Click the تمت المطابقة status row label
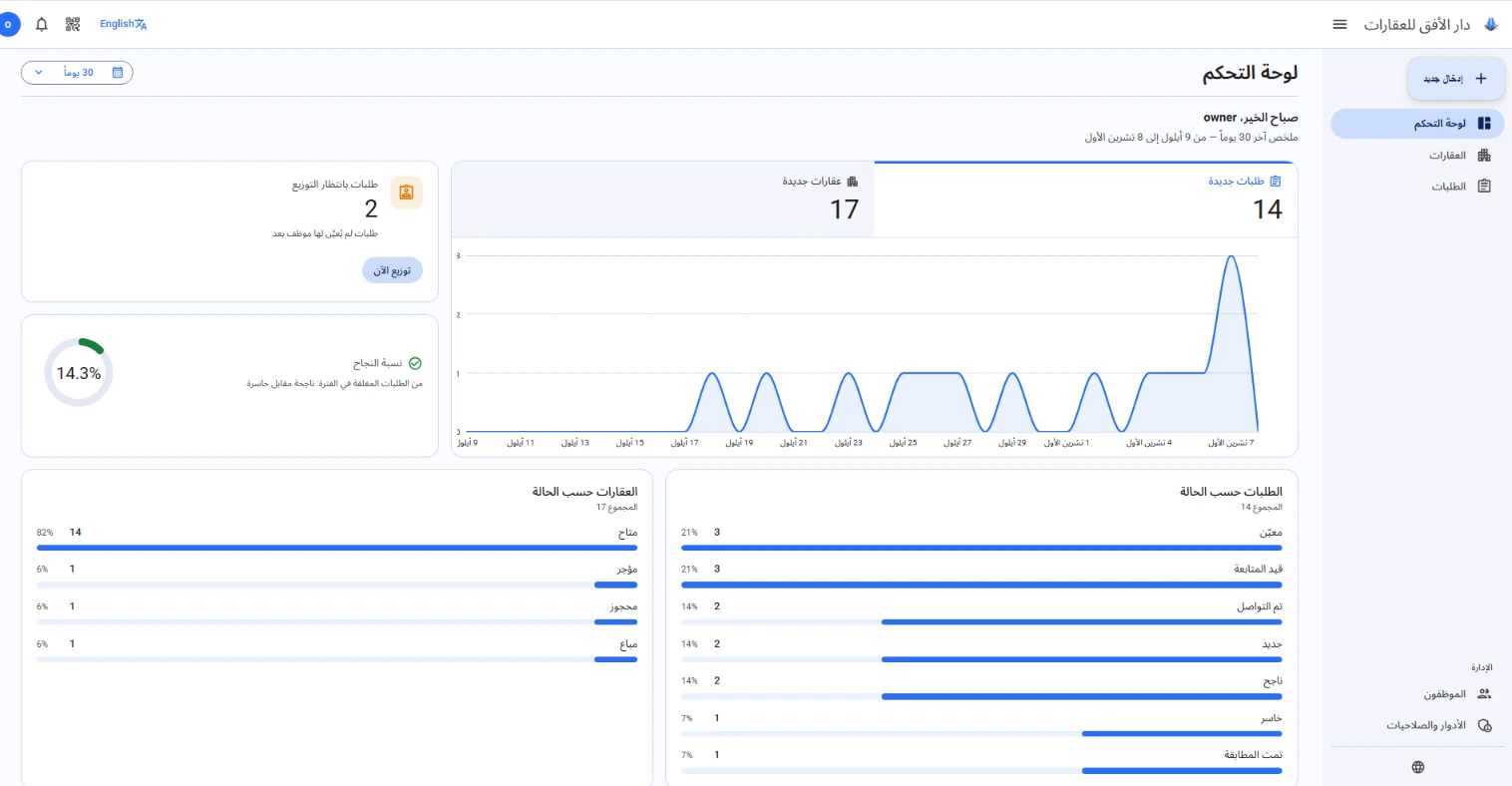Viewport: 1512px width, 786px height. [x=1254, y=755]
